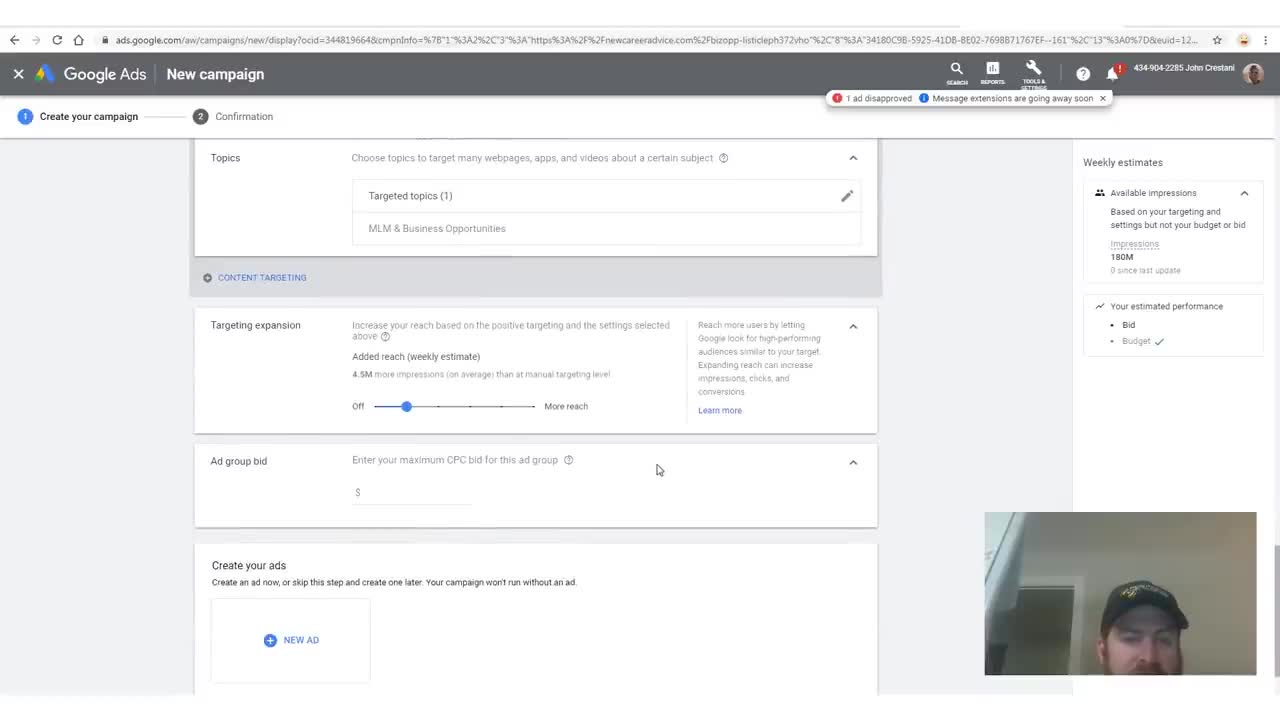The height and width of the screenshot is (720, 1280).
Task: Click the account avatar picture
Action: point(1253,74)
